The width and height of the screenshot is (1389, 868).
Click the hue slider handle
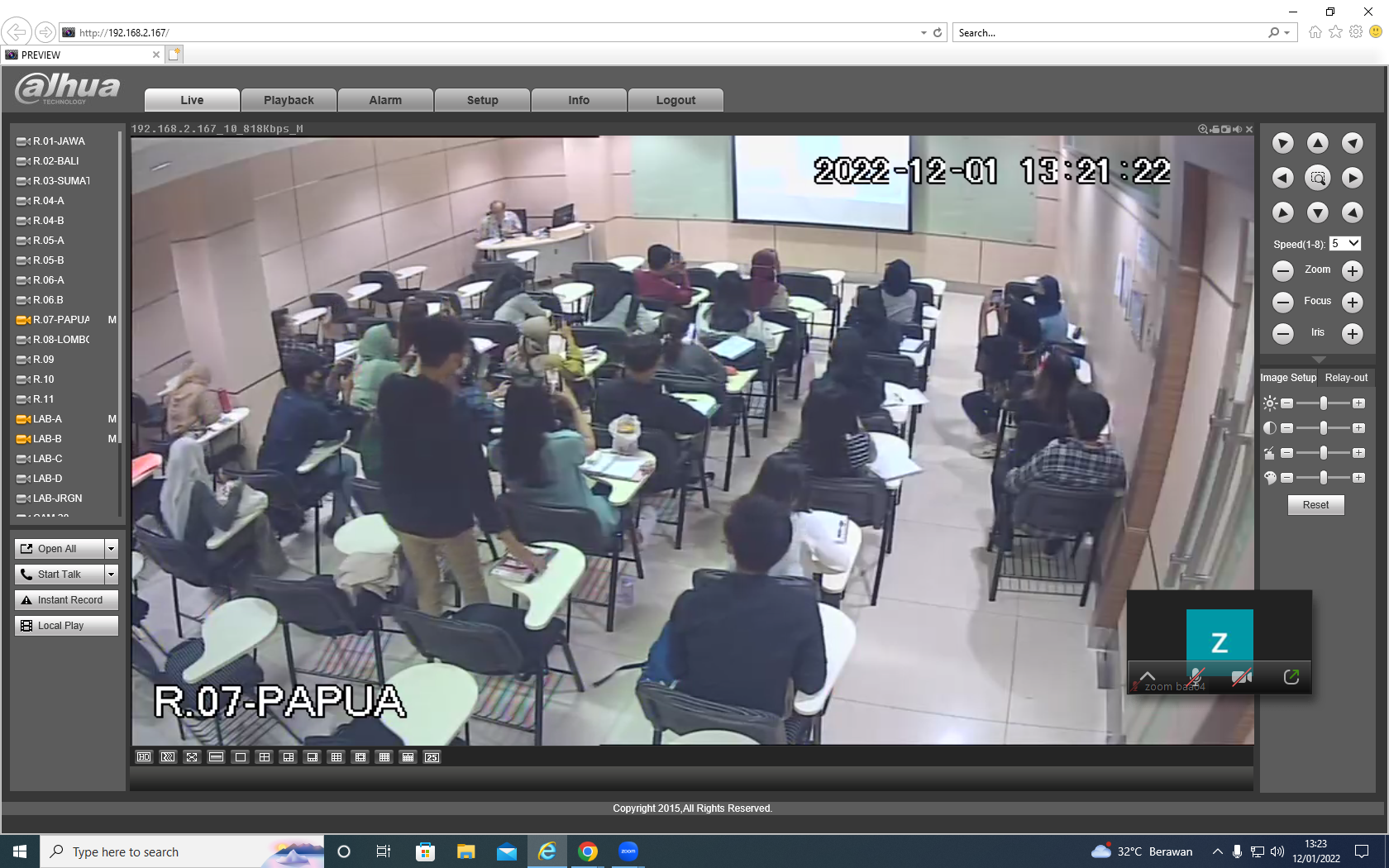1324,453
